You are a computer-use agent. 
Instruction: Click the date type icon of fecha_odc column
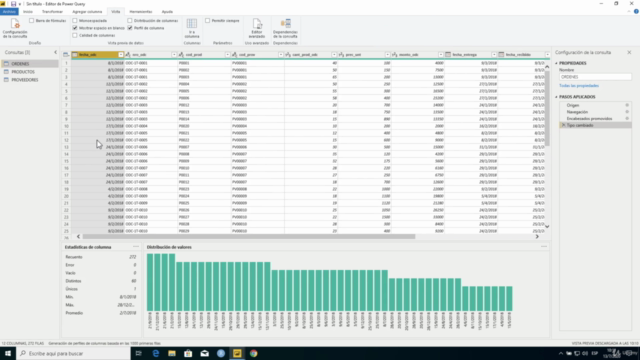75,54
